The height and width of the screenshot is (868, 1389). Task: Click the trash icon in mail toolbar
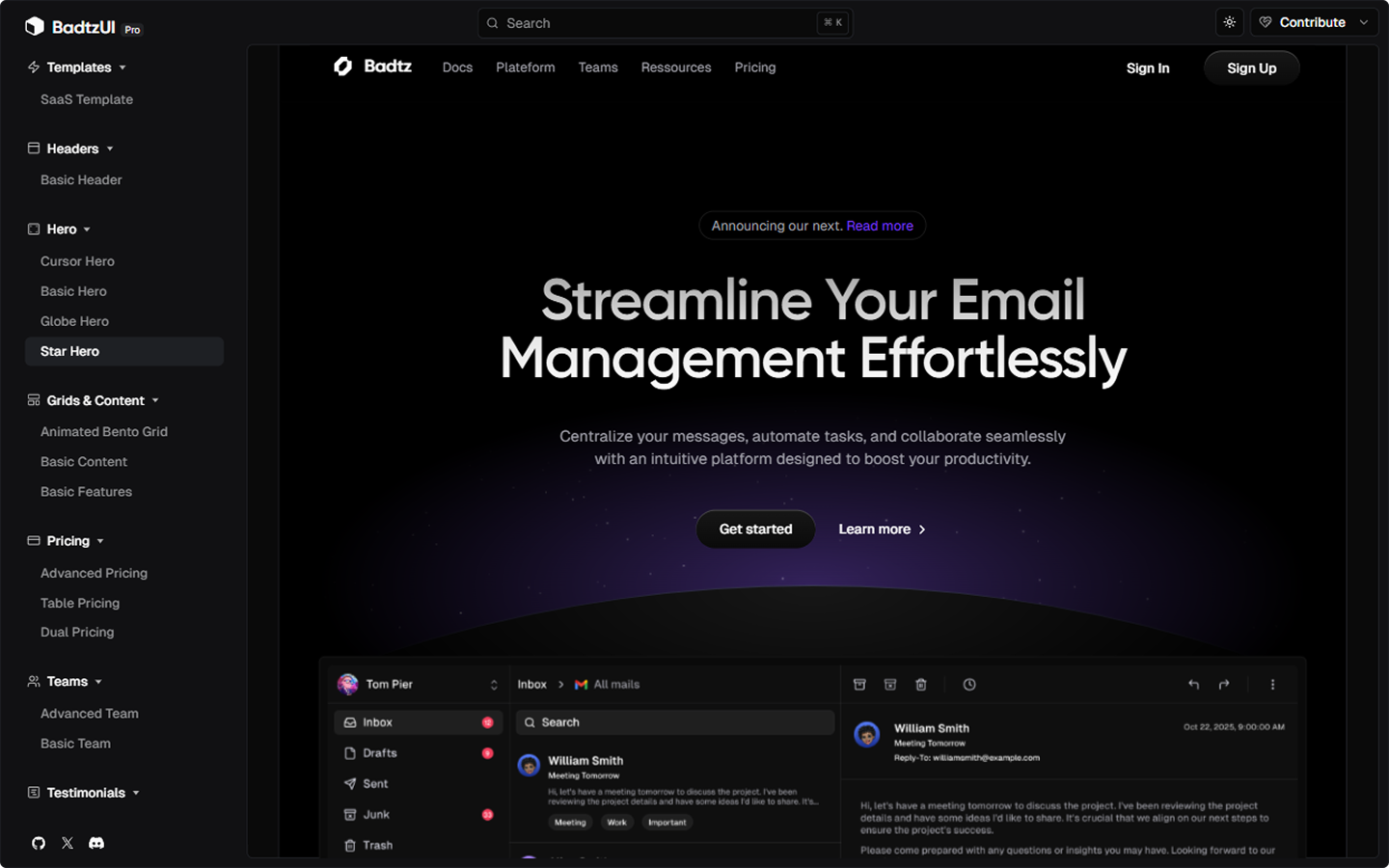921,685
